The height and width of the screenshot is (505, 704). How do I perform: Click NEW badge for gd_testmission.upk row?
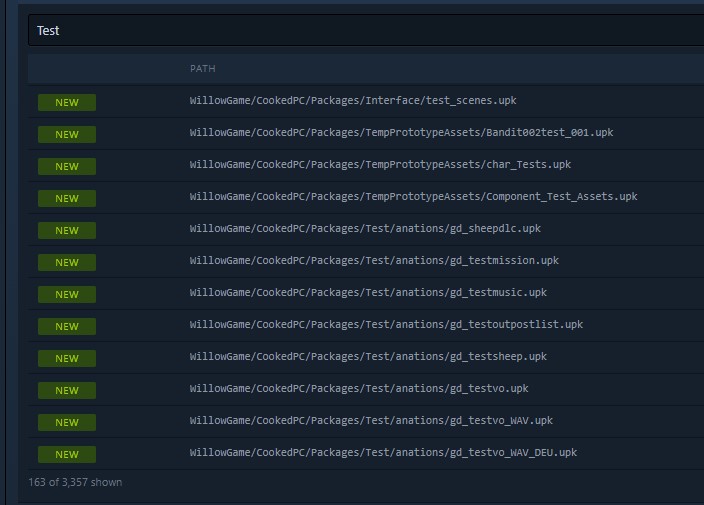point(67,263)
